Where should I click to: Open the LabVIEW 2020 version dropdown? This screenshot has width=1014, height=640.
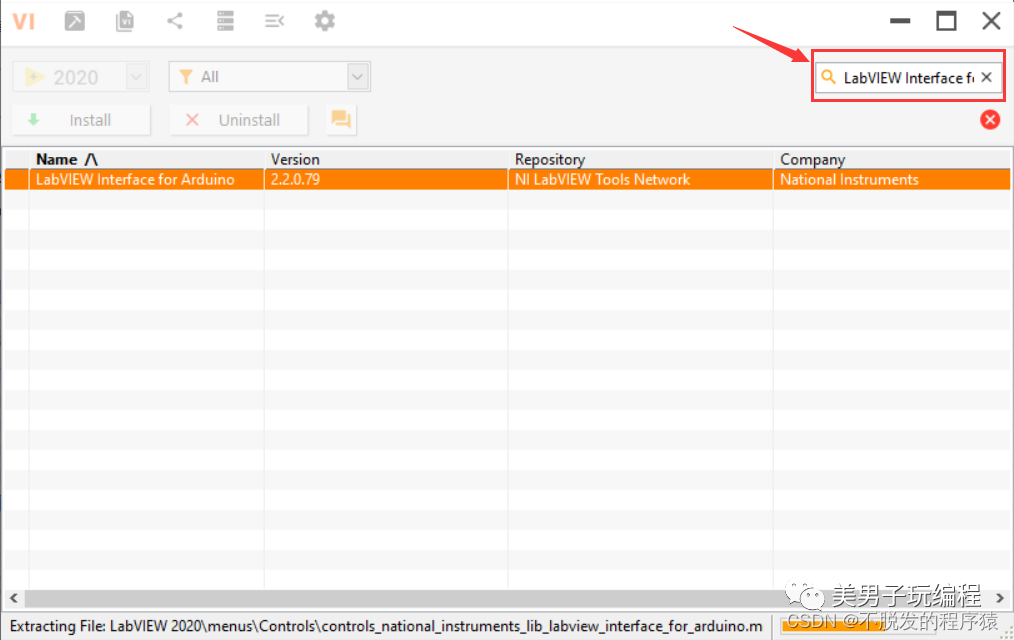pos(136,77)
